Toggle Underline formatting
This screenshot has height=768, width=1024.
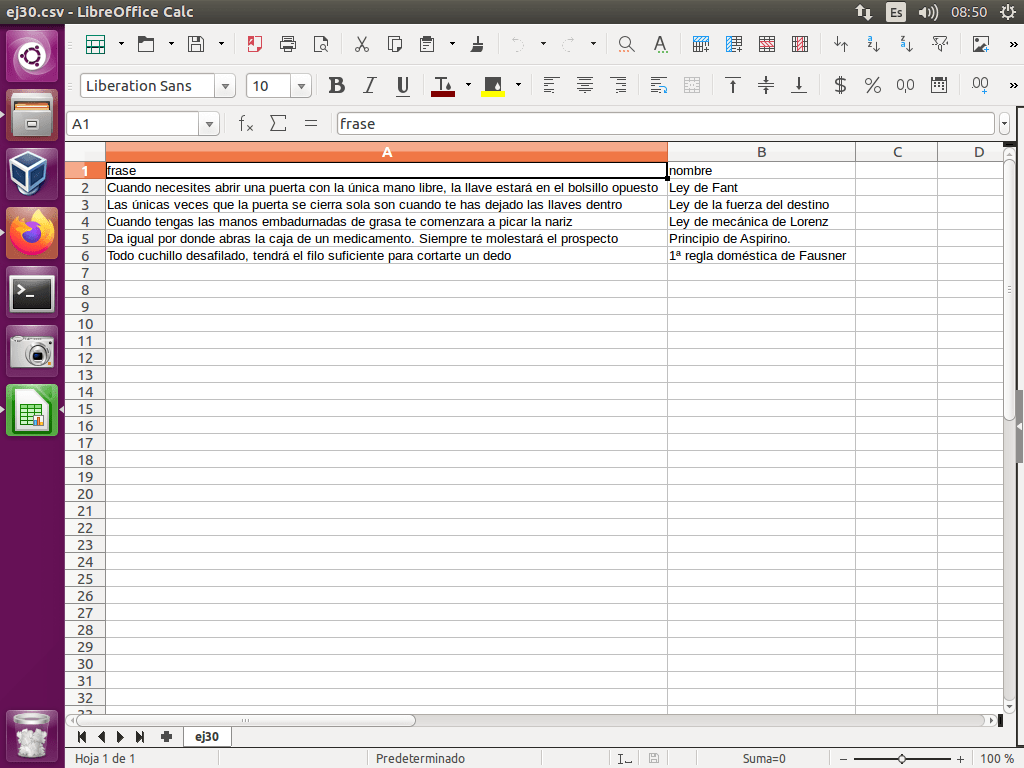tap(403, 86)
